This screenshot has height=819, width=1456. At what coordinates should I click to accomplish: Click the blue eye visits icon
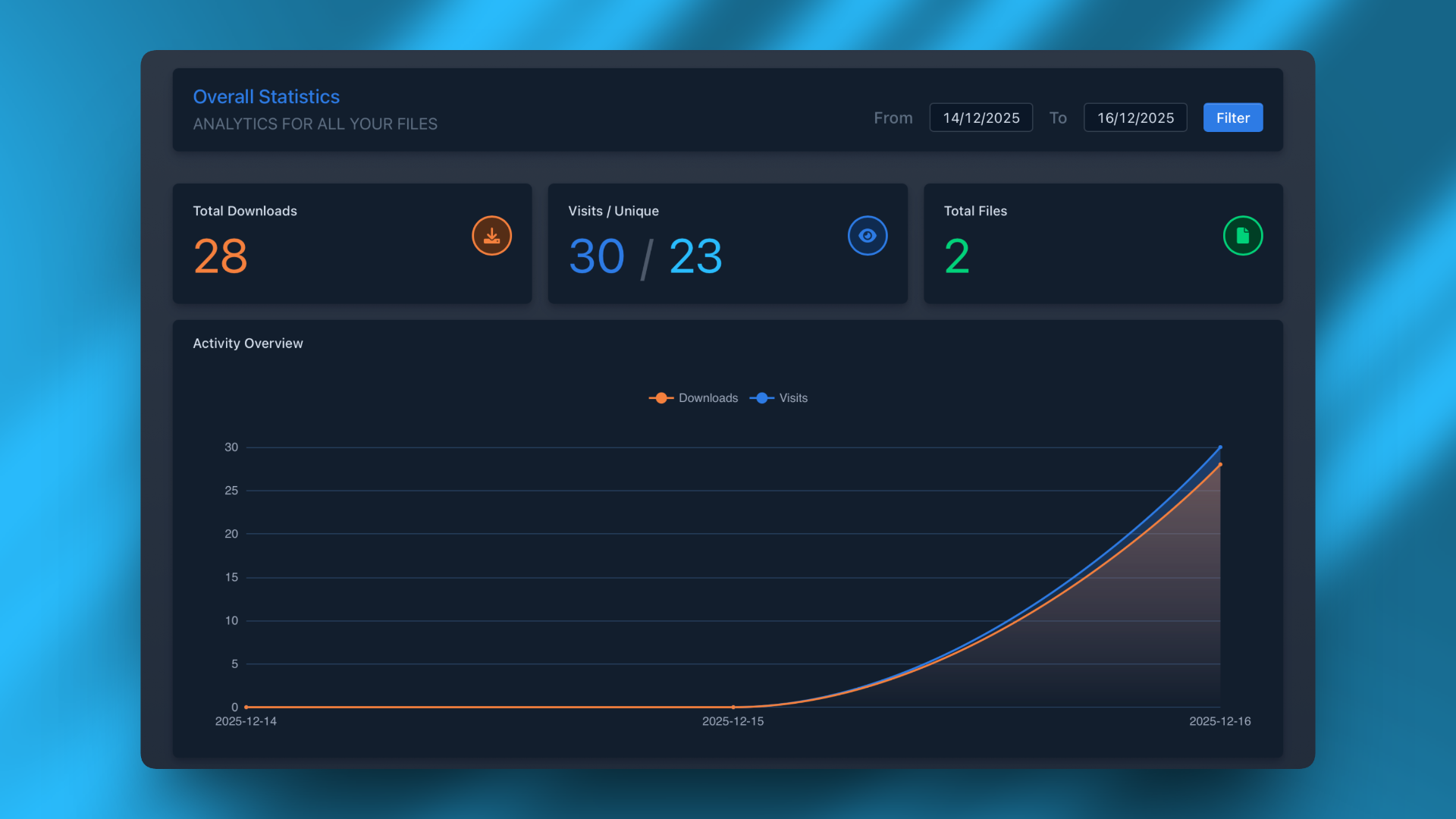point(868,236)
